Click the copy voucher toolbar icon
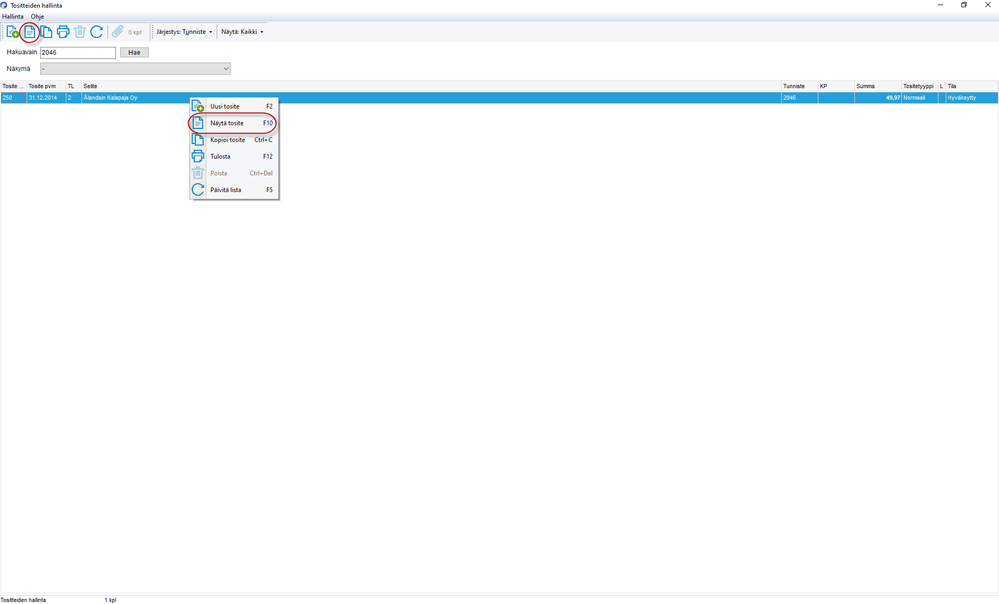Image resolution: width=999 pixels, height=604 pixels. coord(46,32)
